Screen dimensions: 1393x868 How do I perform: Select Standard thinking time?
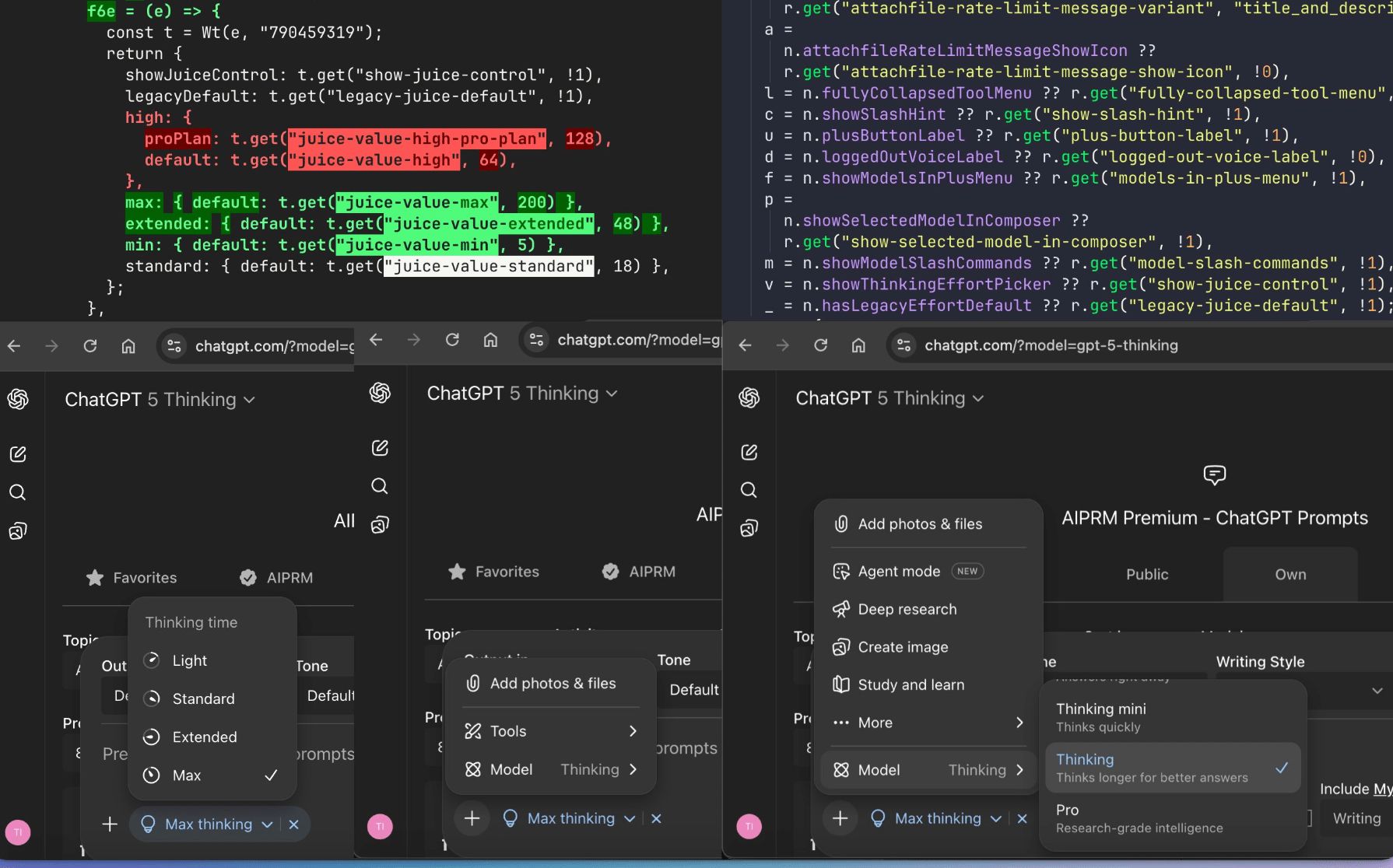(212, 698)
